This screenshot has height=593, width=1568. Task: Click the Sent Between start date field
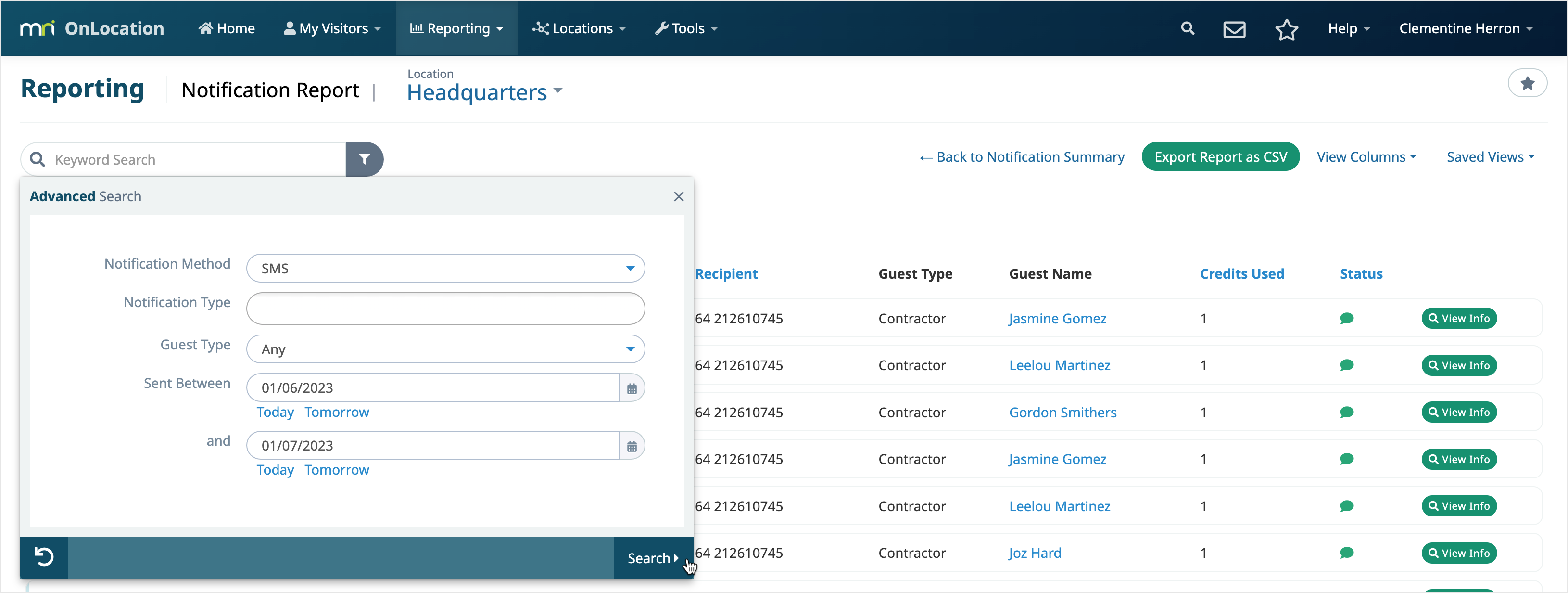(x=433, y=388)
